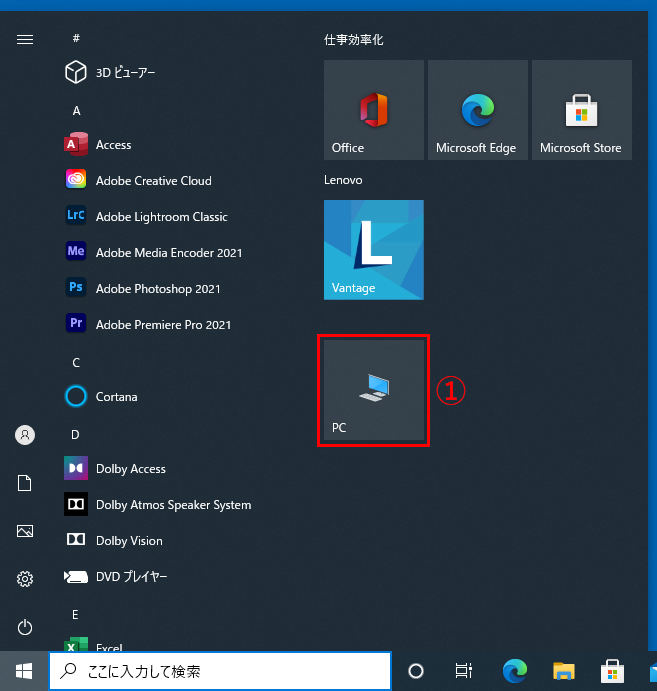This screenshot has width=657, height=691.
Task: Click the 仕事効率化 group title
Action: (x=353, y=40)
